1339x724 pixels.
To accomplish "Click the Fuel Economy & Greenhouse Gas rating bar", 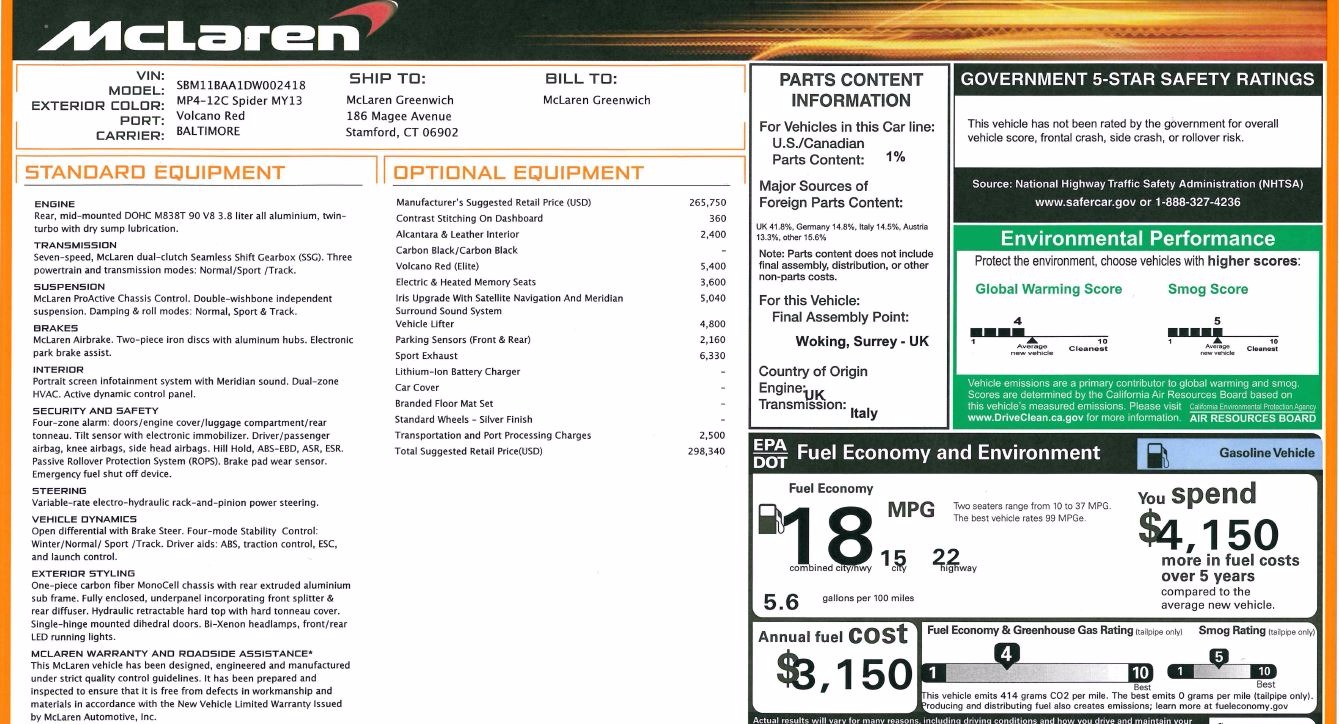I will 1037,673.
